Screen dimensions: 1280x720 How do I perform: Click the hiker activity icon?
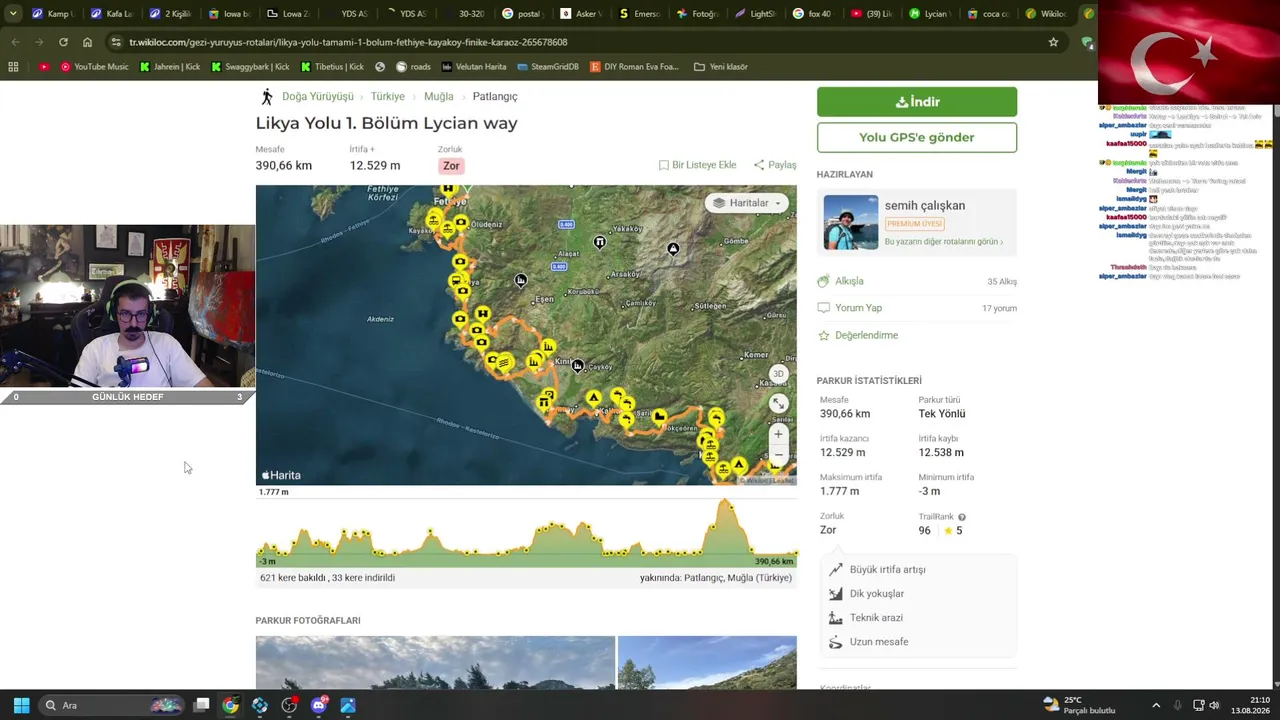tap(267, 97)
